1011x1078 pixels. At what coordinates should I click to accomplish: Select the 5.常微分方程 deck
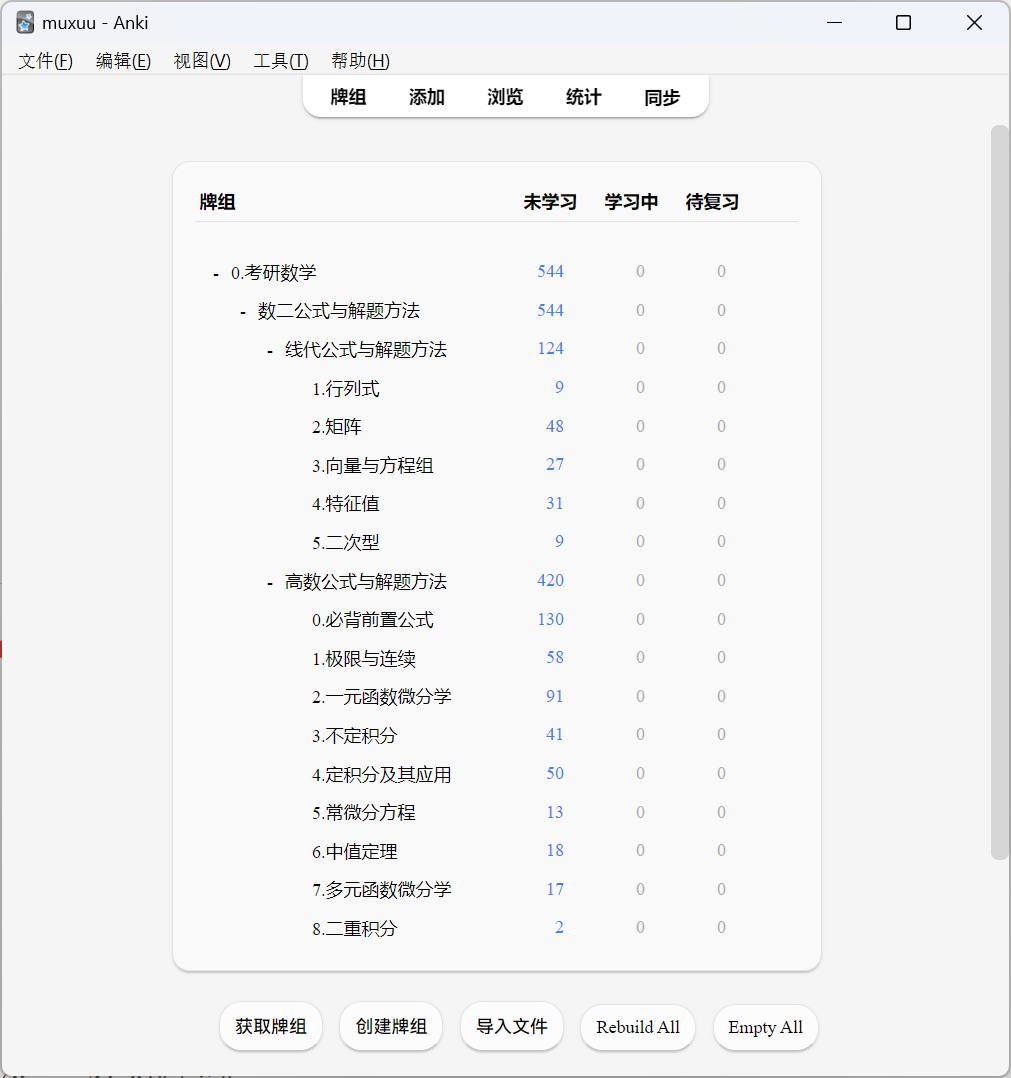coord(364,813)
